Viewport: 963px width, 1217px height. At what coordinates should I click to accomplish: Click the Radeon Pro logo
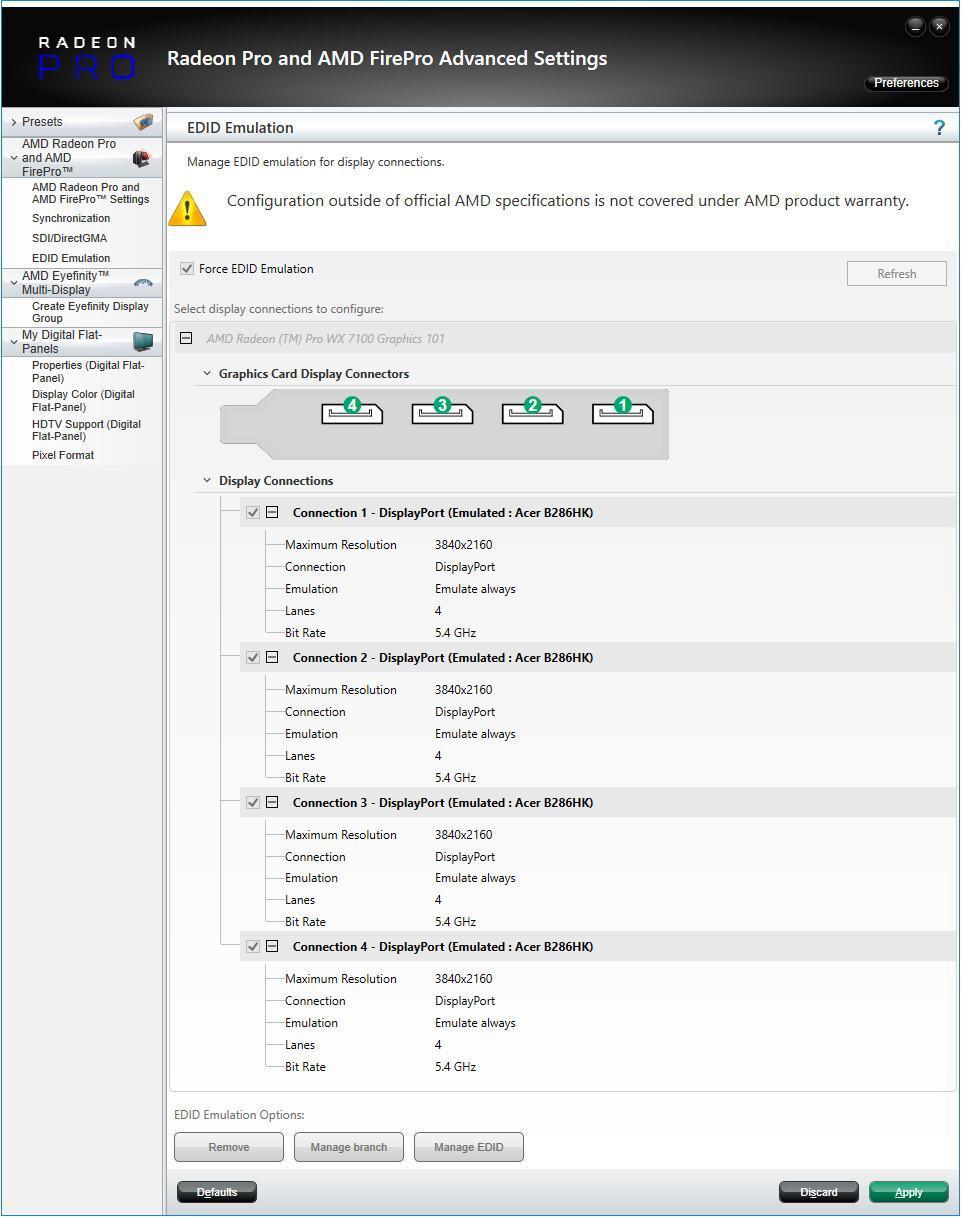(x=86, y=58)
